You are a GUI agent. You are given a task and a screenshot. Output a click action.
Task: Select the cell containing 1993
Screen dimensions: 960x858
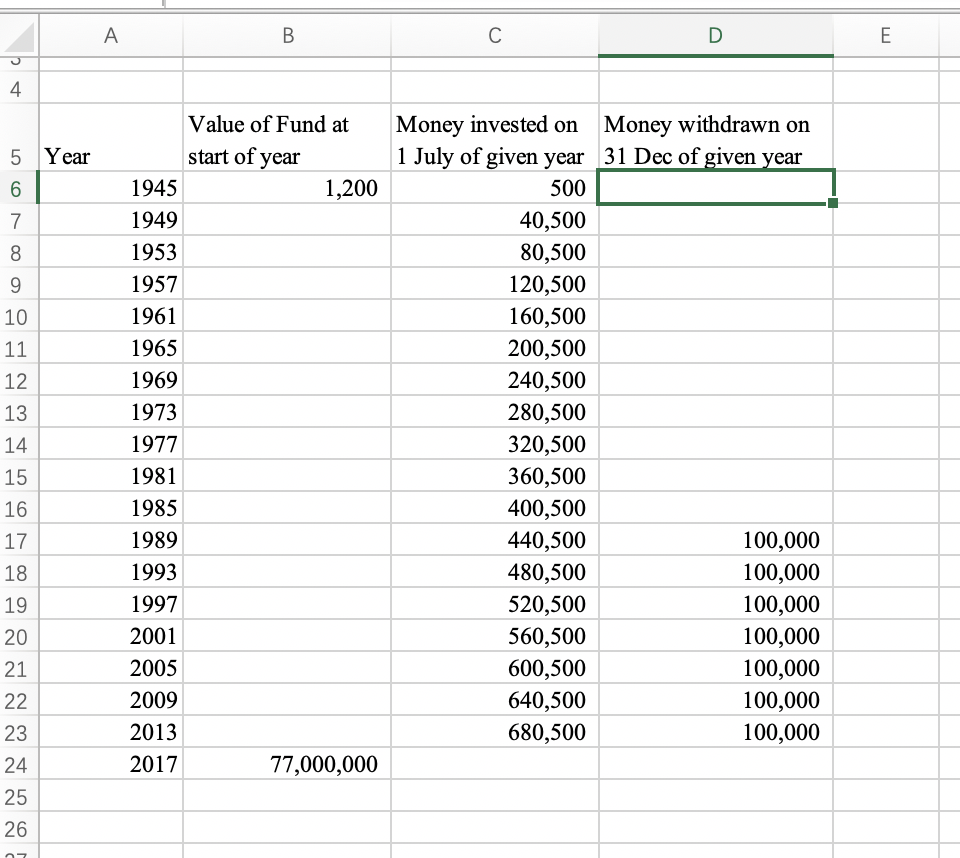pyautogui.click(x=111, y=571)
